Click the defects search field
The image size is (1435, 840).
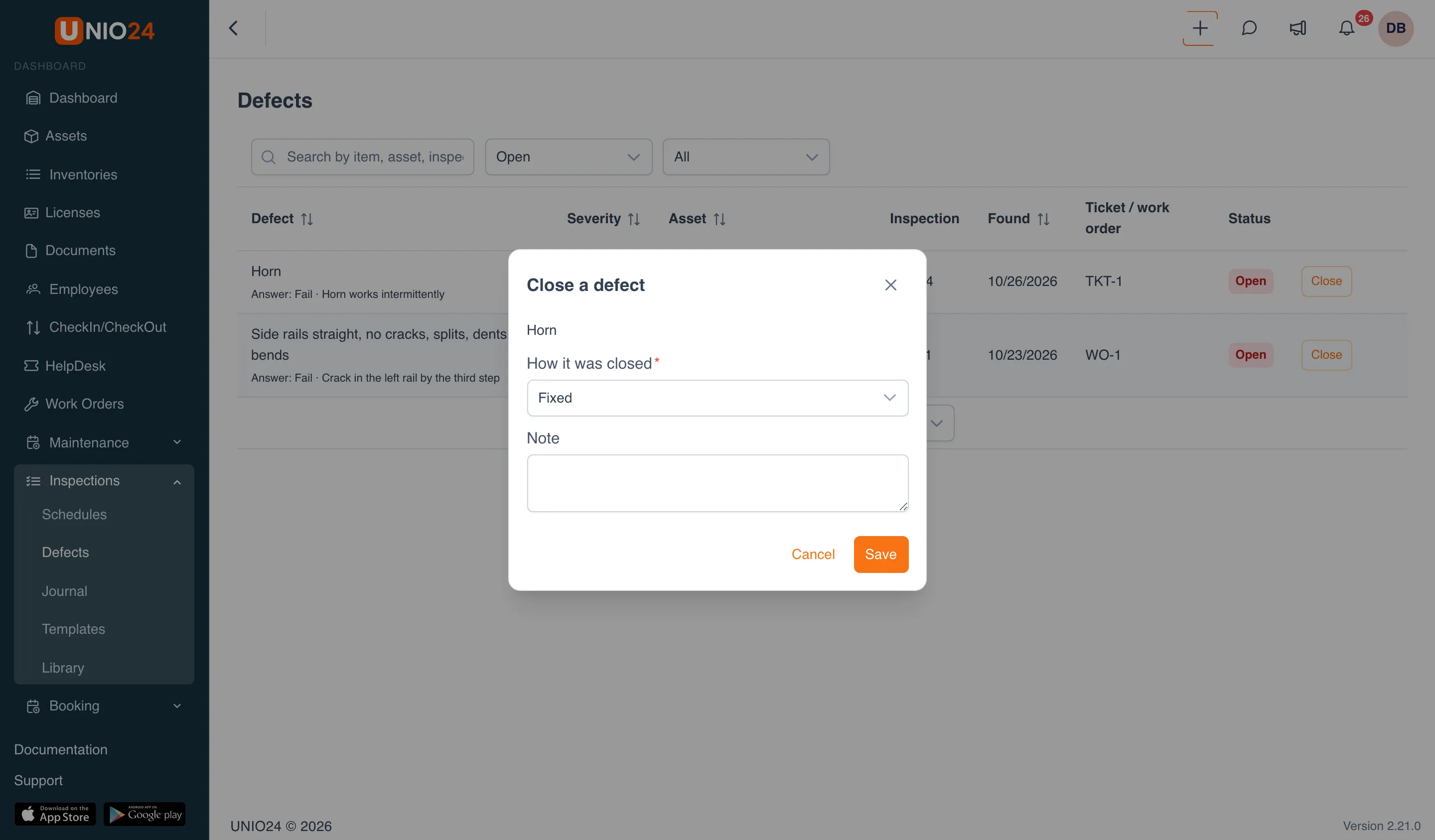362,156
